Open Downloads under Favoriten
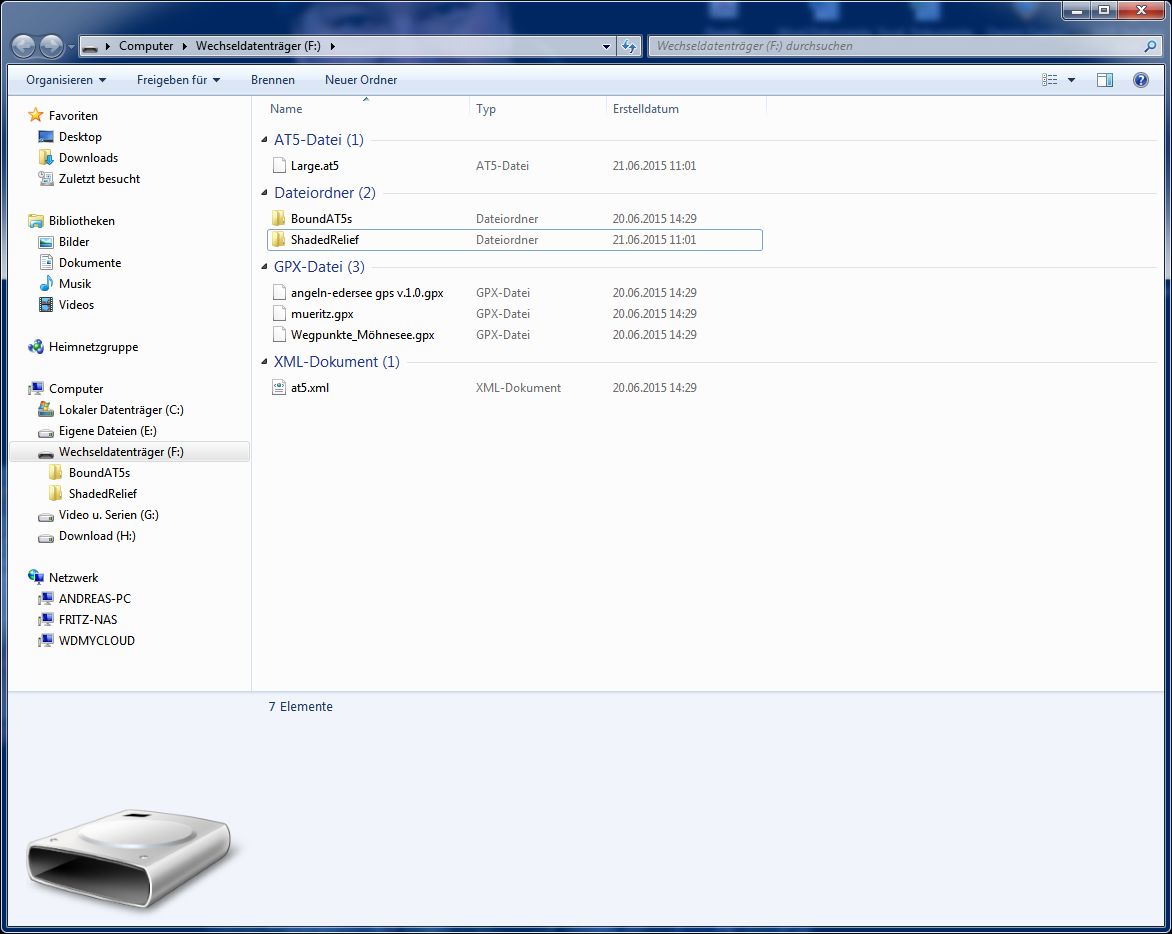This screenshot has width=1172, height=934. [x=88, y=158]
